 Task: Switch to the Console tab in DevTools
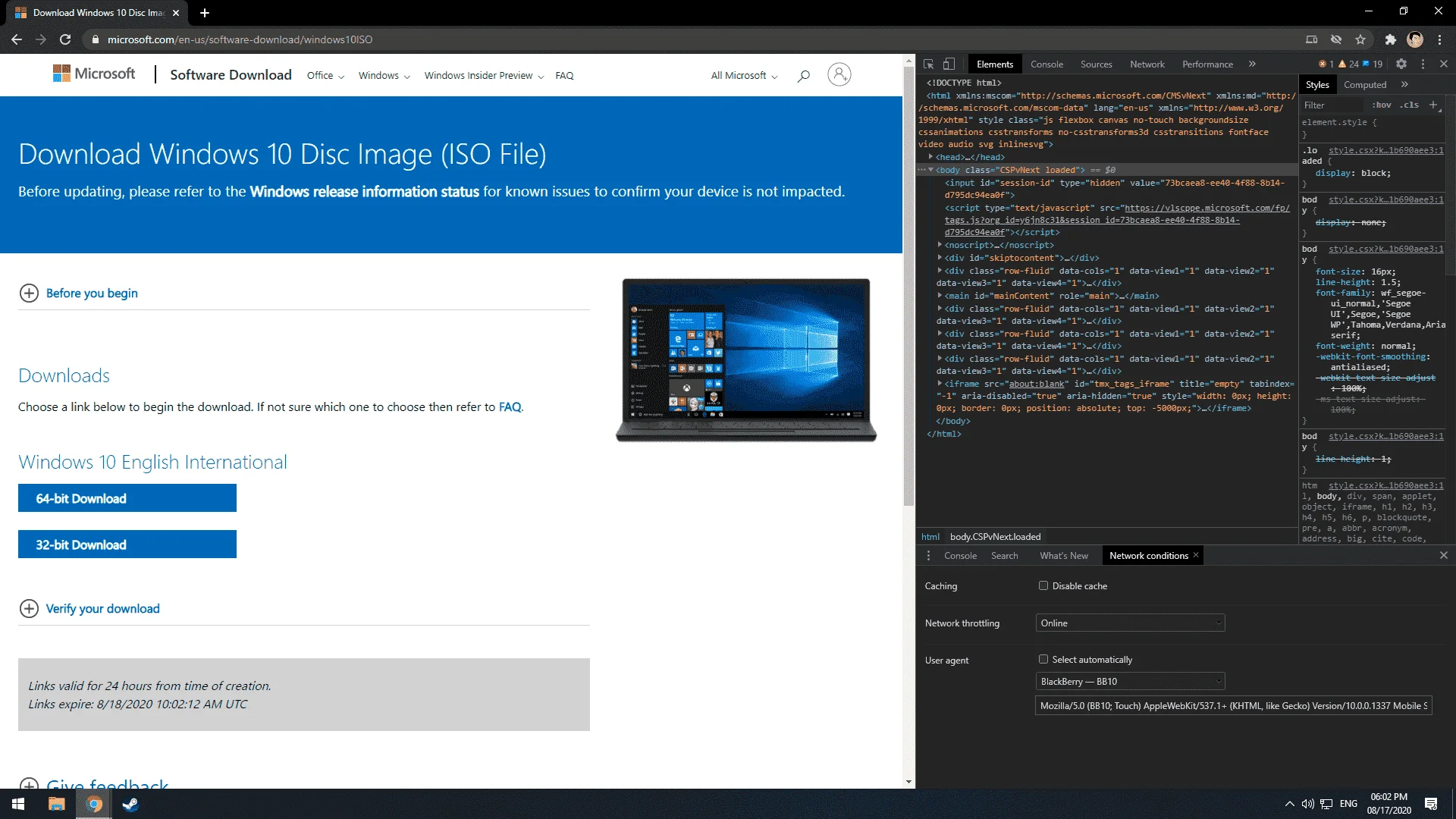[1046, 64]
